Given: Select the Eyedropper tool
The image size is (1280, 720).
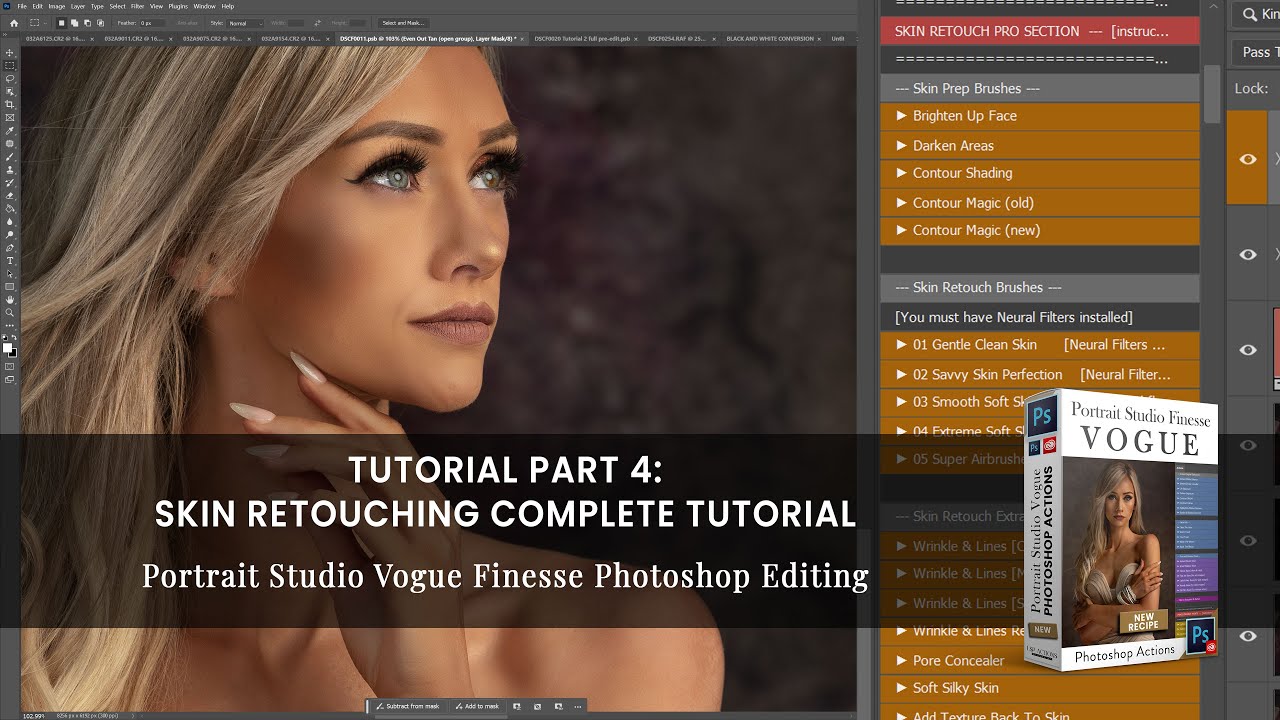Looking at the screenshot, I should [x=10, y=130].
